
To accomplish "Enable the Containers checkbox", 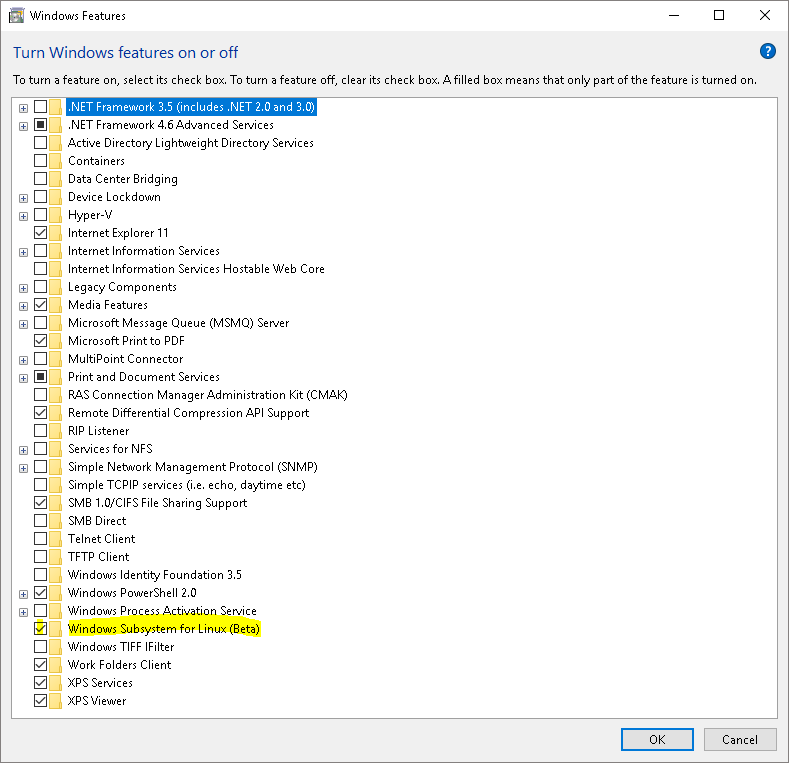I will [x=40, y=161].
